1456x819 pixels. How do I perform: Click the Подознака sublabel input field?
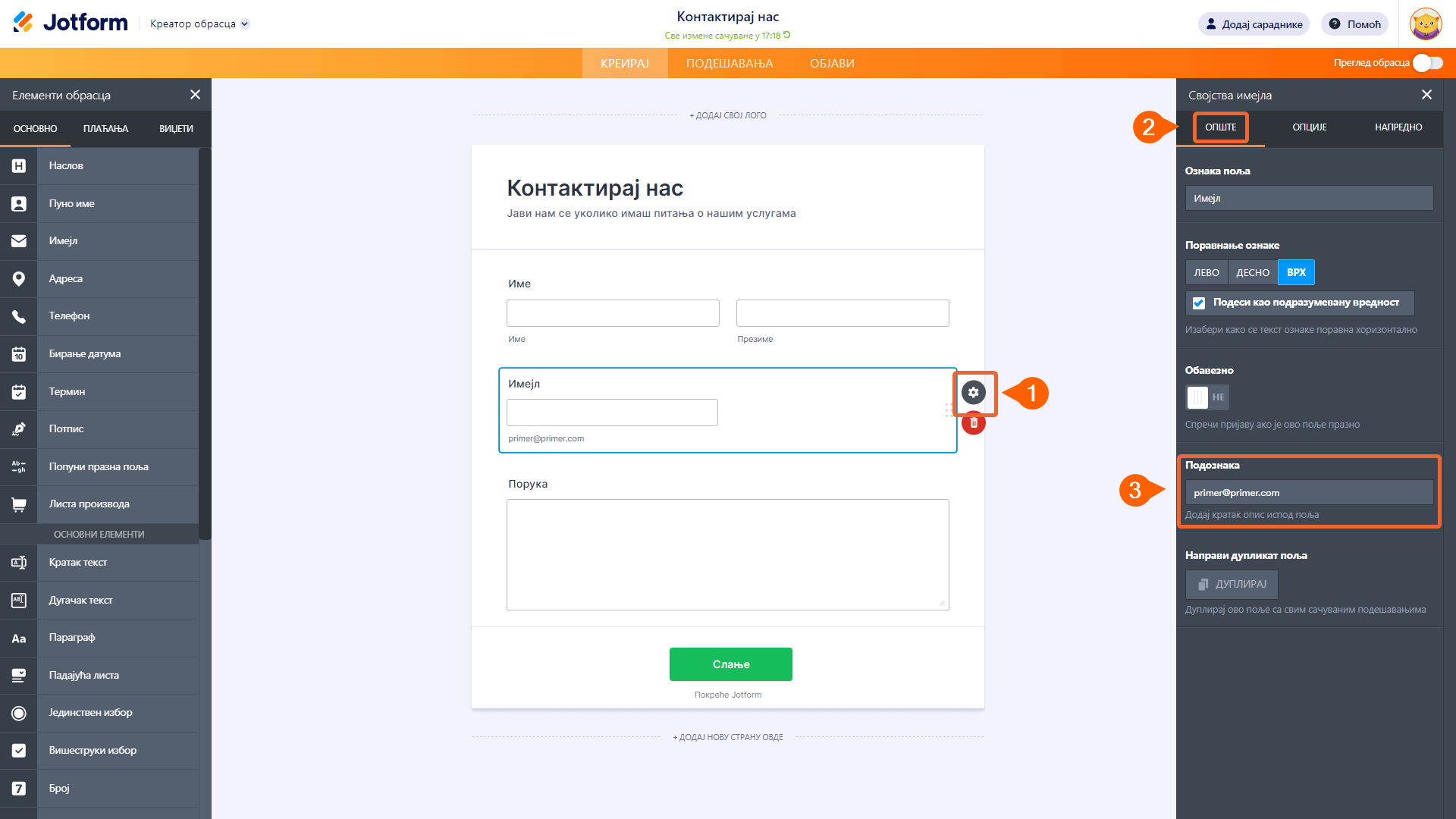tap(1308, 493)
